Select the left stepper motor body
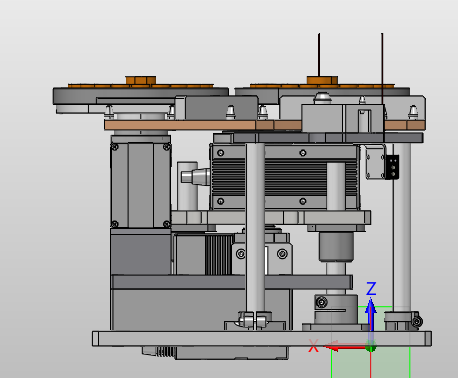Image resolution: width=458 pixels, height=378 pixels. 141,185
